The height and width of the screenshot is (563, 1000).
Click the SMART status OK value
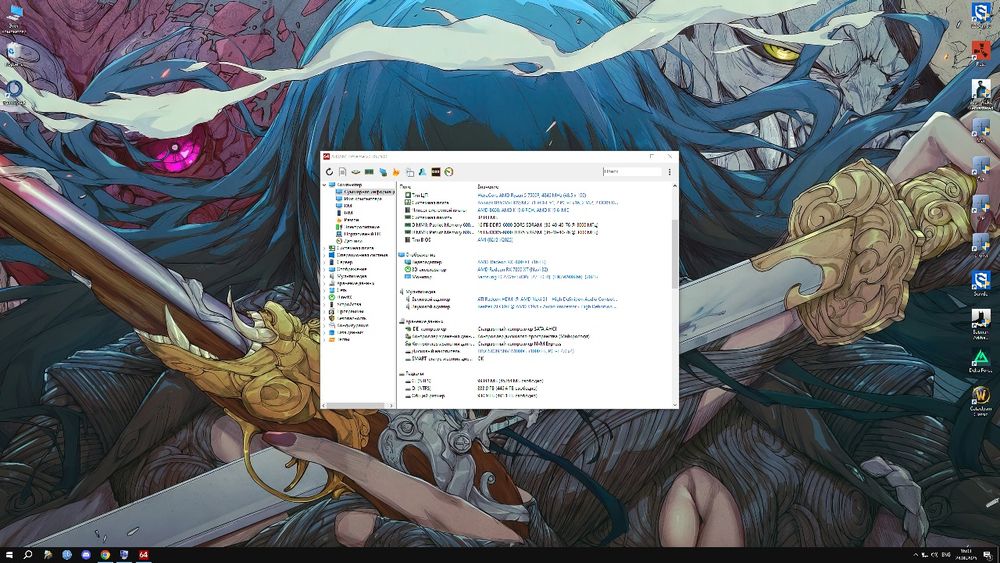click(481, 358)
